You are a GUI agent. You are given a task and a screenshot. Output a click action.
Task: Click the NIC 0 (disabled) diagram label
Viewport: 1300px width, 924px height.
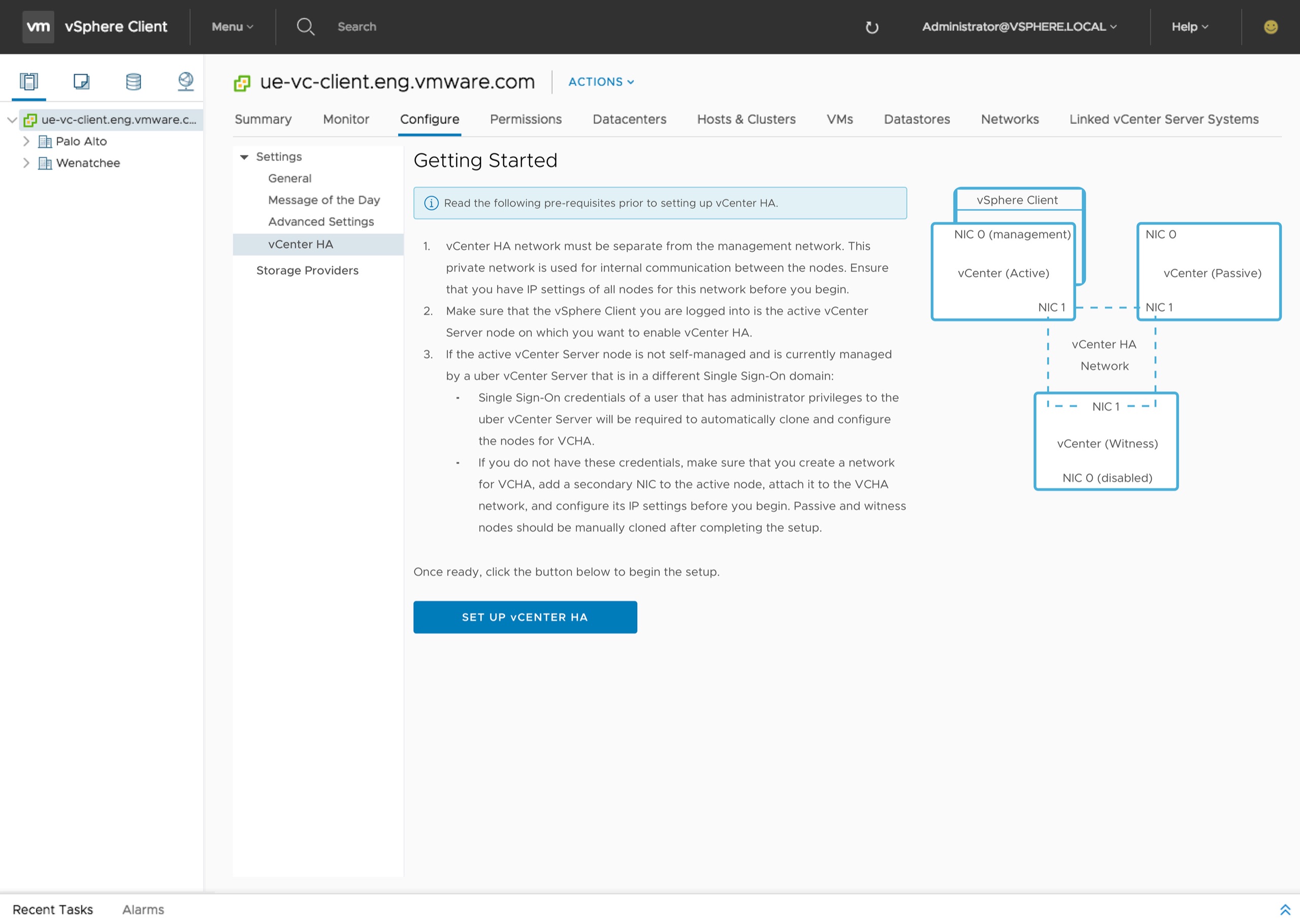(x=1108, y=478)
